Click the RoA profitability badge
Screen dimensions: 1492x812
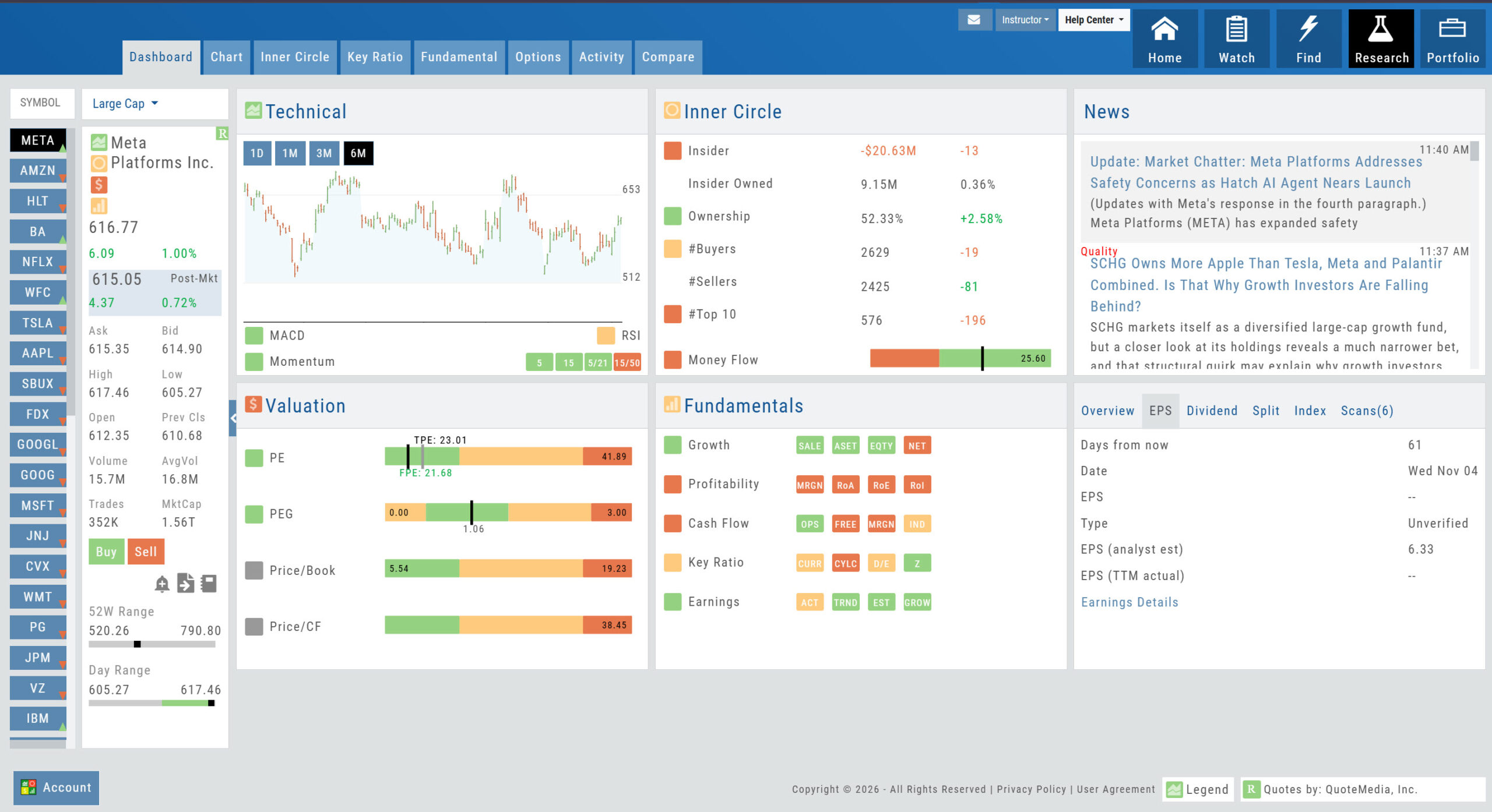pyautogui.click(x=845, y=485)
